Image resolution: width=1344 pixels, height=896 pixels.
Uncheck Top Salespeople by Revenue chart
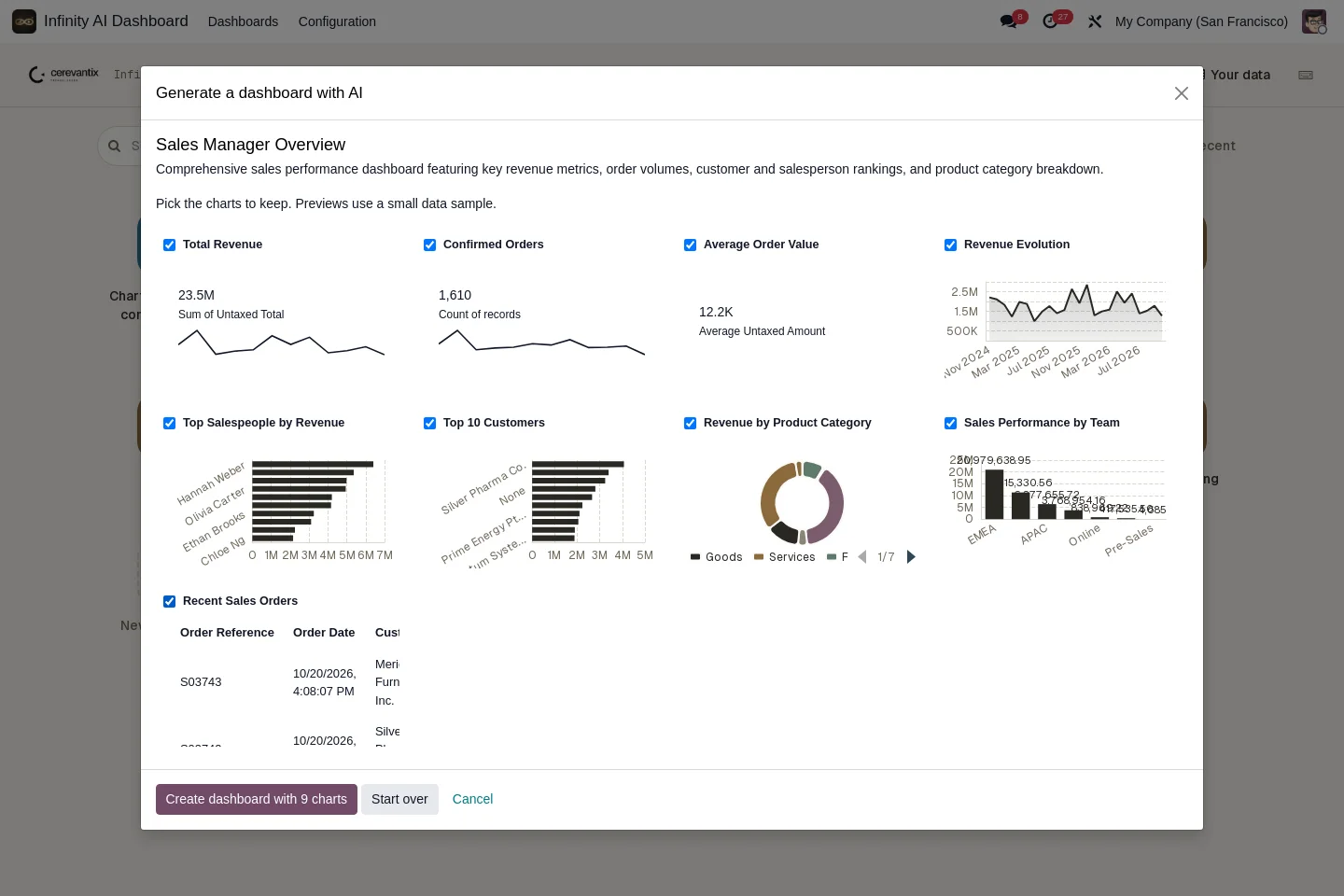[169, 423]
